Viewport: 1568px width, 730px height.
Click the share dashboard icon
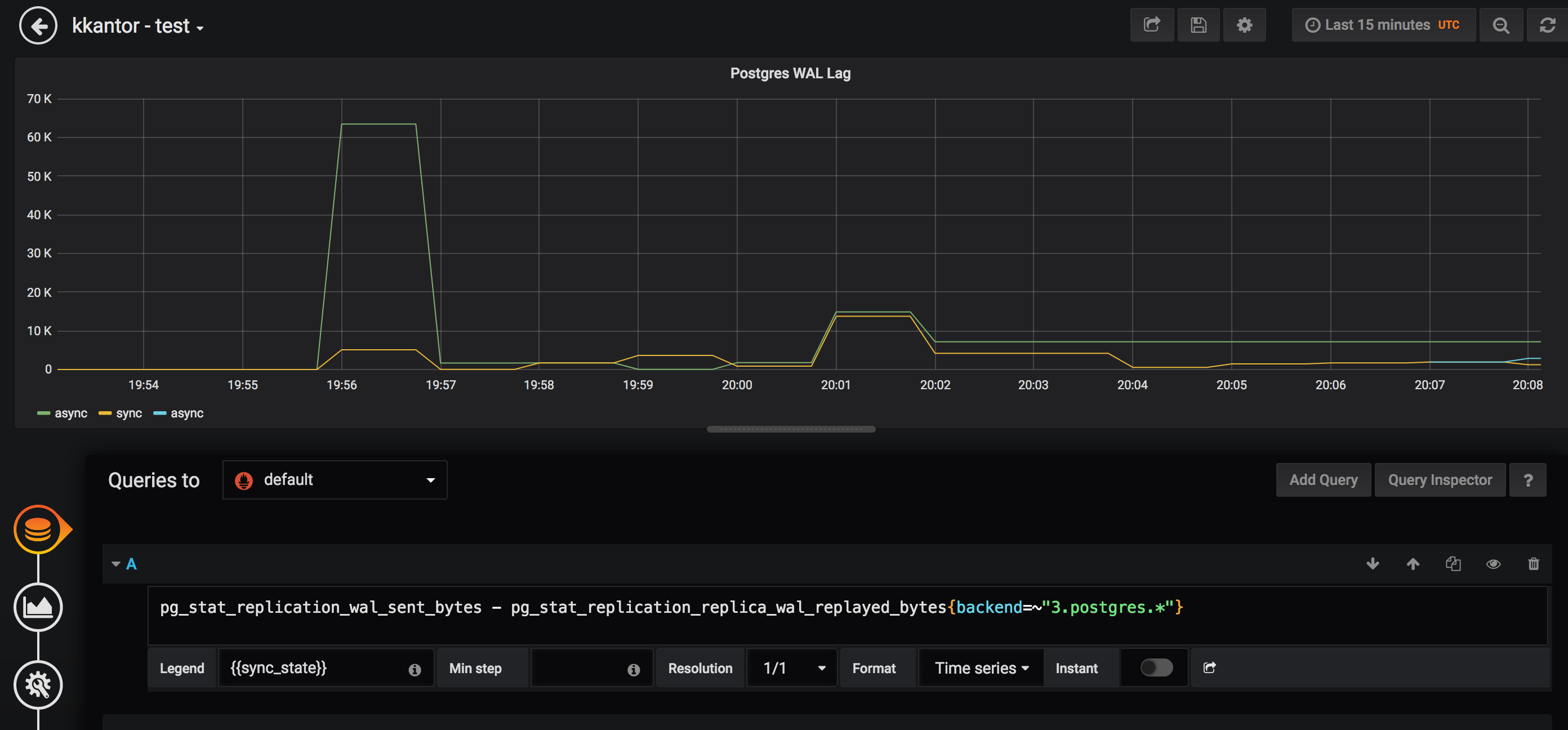pos(1152,25)
